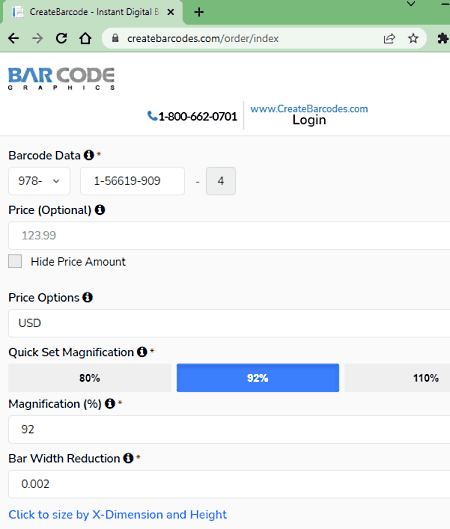Open the www.CreateBarcodes.com link
450x529 pixels.
coord(309,109)
